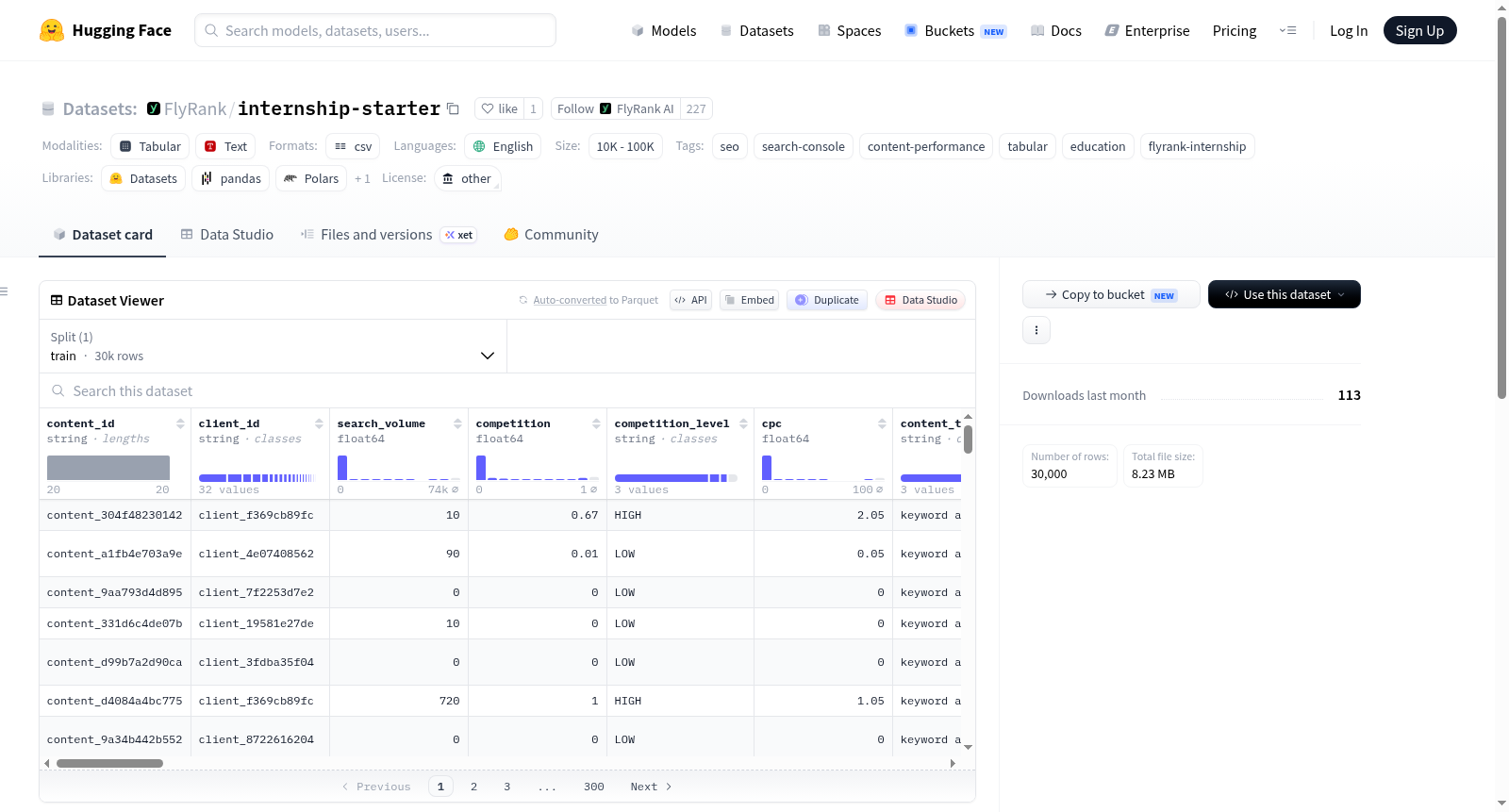Click the education tag
1509x812 pixels.
(1098, 146)
